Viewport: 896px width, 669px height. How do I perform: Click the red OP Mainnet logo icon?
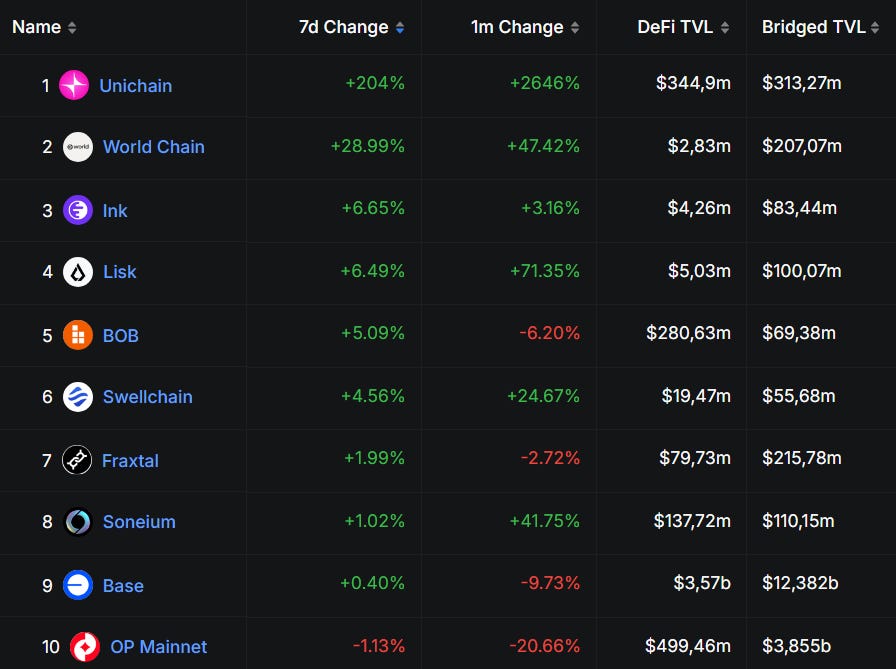(x=85, y=647)
